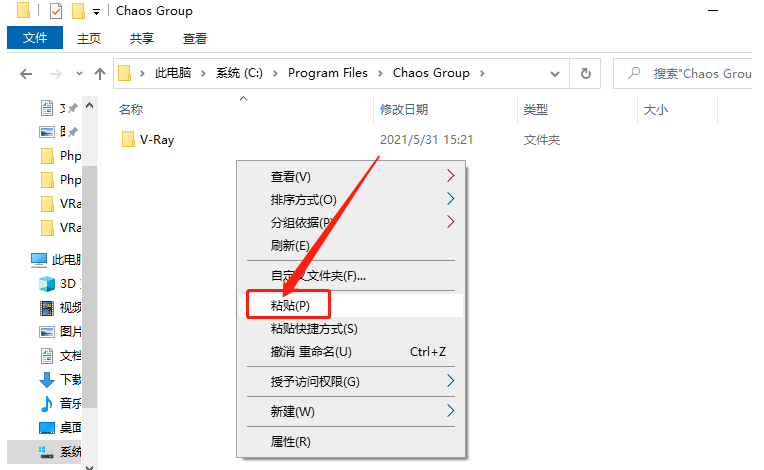Viewport: 764px width, 470px height.
Task: Select Customize this folder (自定义文件夹)
Action: [x=351, y=276]
